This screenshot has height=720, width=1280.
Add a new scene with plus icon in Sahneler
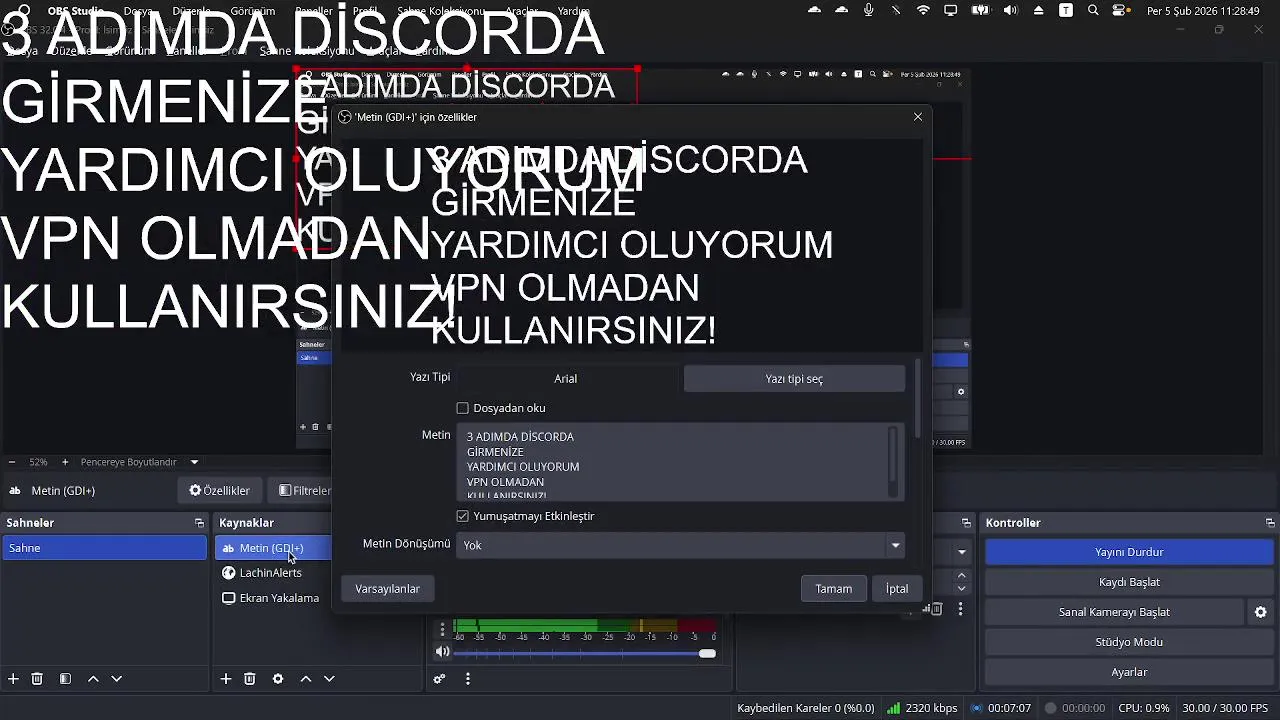pyautogui.click(x=13, y=679)
